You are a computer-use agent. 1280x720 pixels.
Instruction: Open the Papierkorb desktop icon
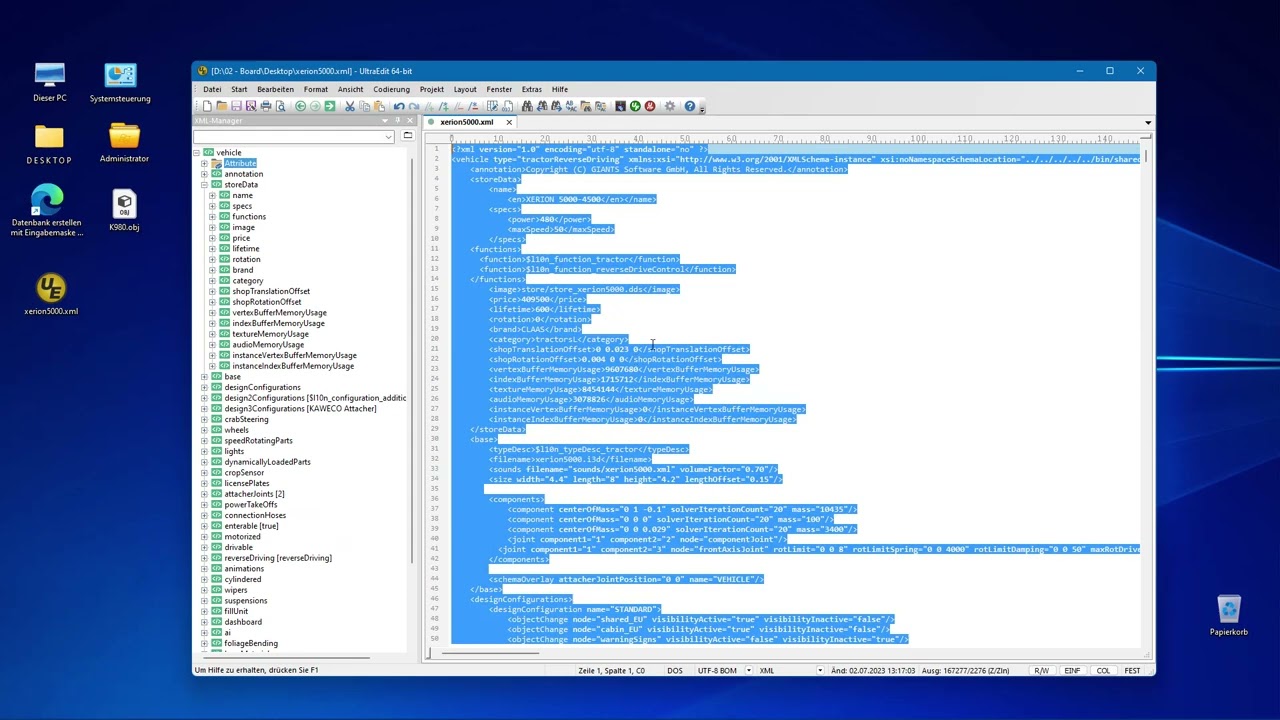[1229, 615]
